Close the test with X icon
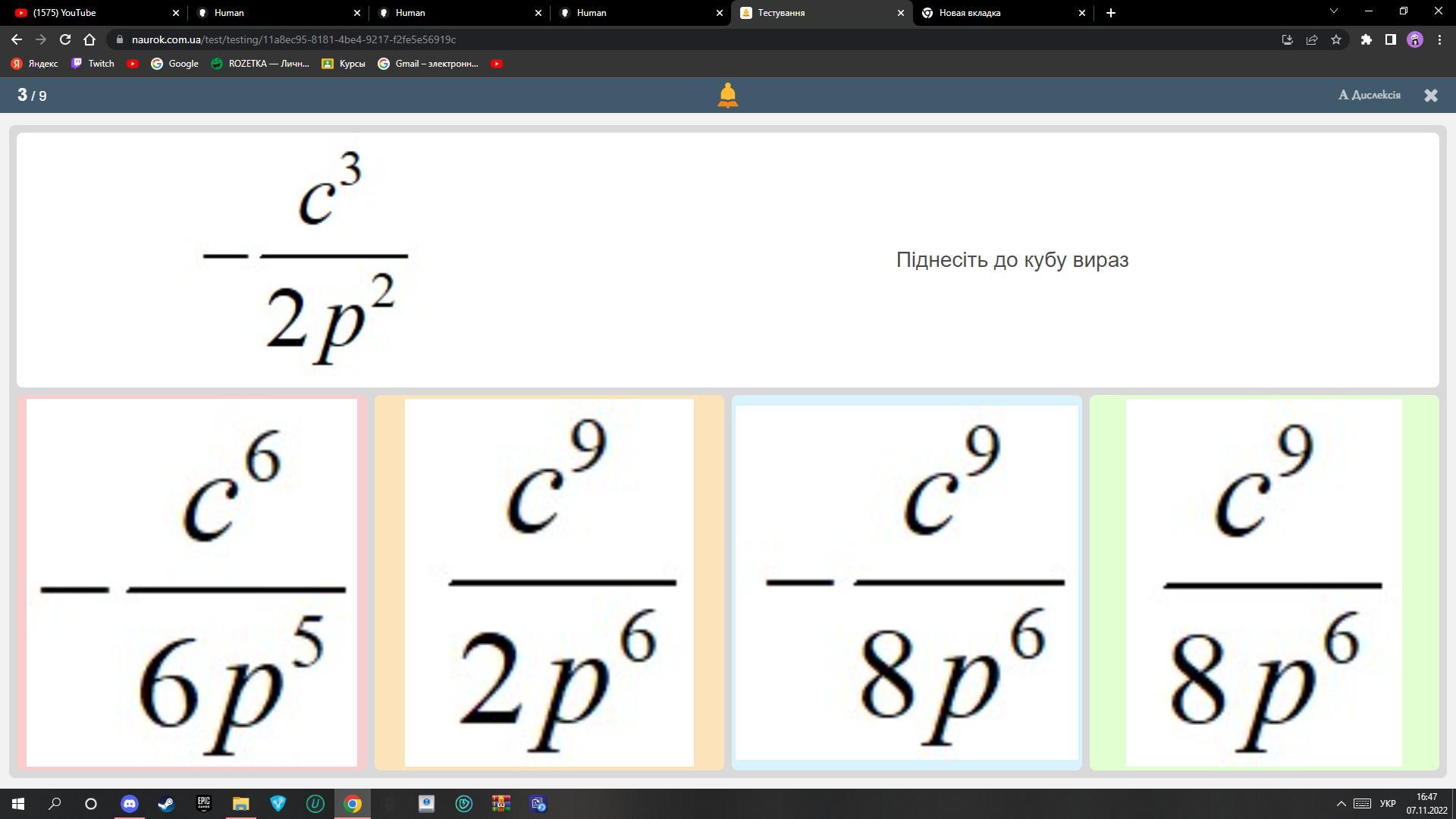Viewport: 1456px width, 819px height. click(x=1430, y=96)
